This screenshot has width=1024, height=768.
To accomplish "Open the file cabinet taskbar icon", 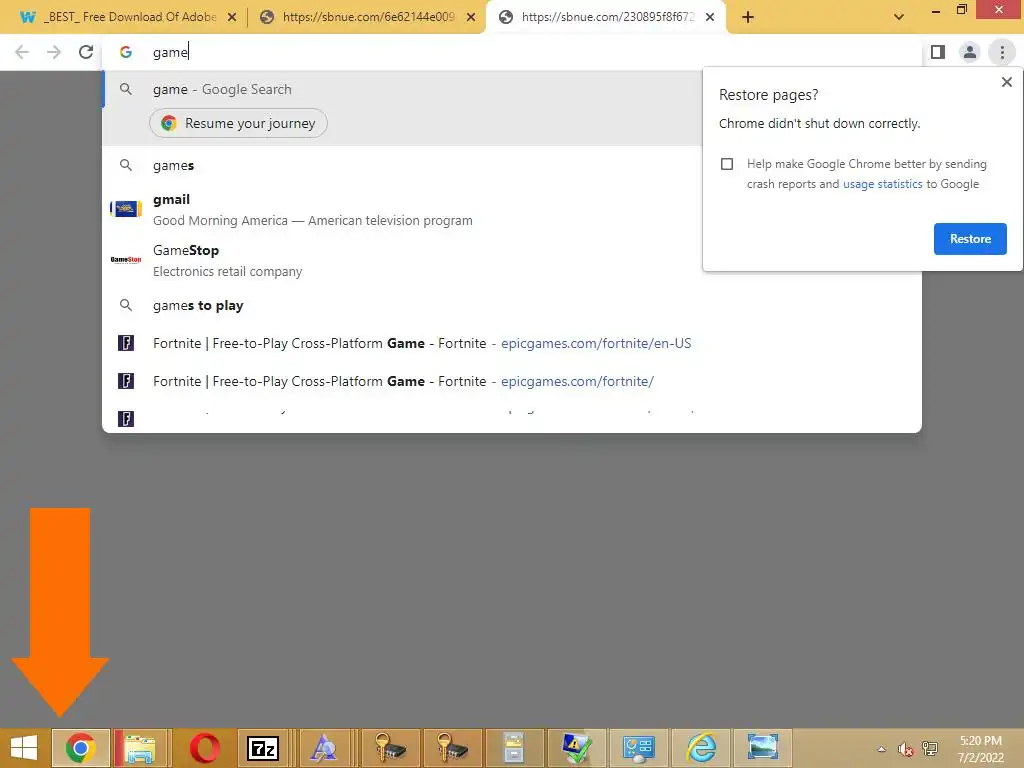I will click(514, 748).
